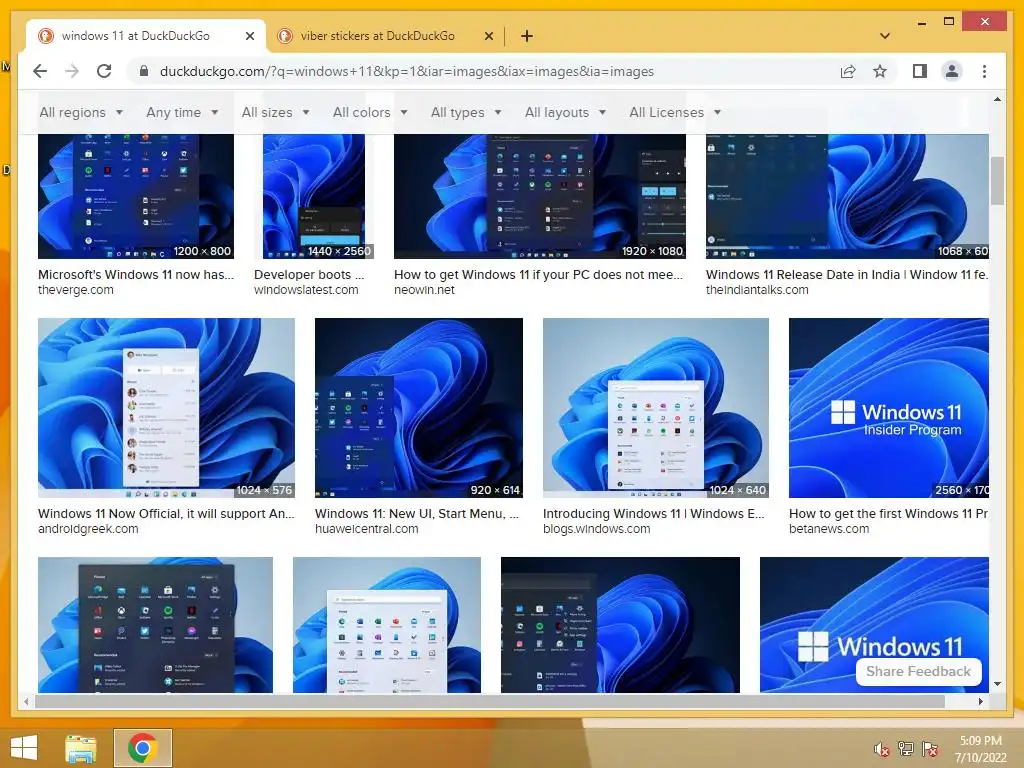Open the 920 × 614 huaweicentral.com image
1024x768 pixels.
[x=419, y=408]
